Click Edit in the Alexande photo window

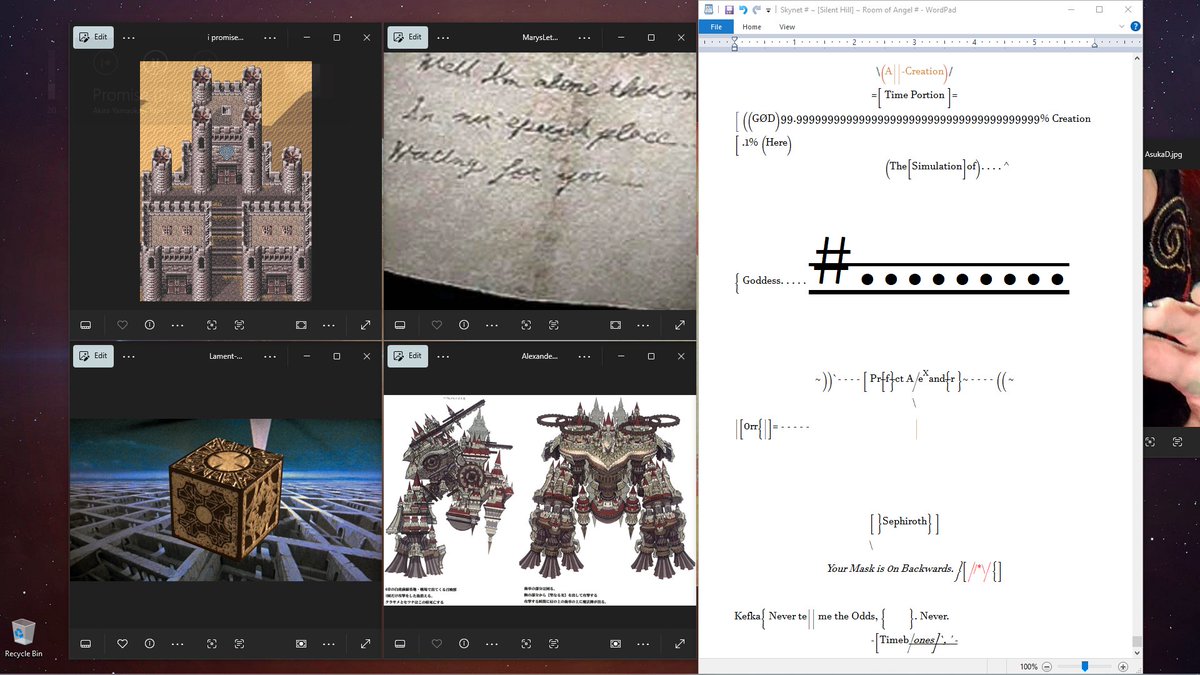(x=407, y=355)
